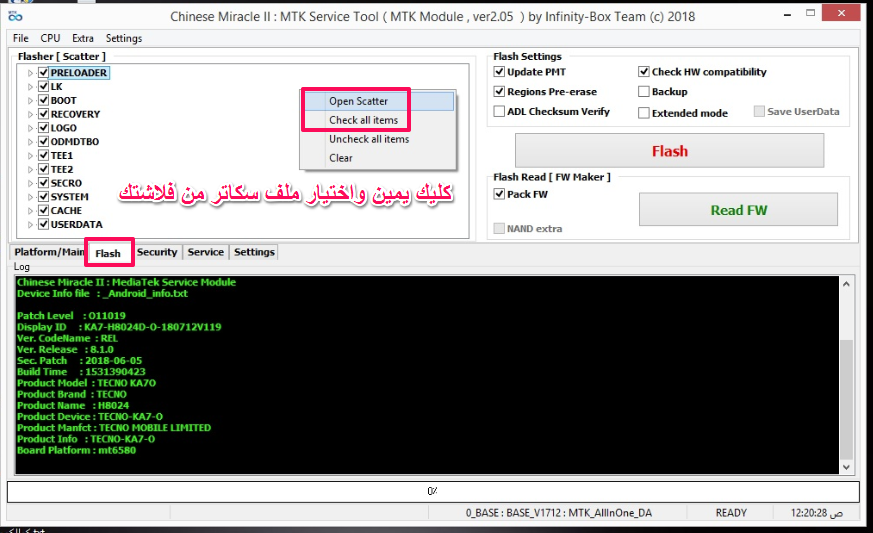
Task: Switch to the Flash tab
Action: click(108, 253)
